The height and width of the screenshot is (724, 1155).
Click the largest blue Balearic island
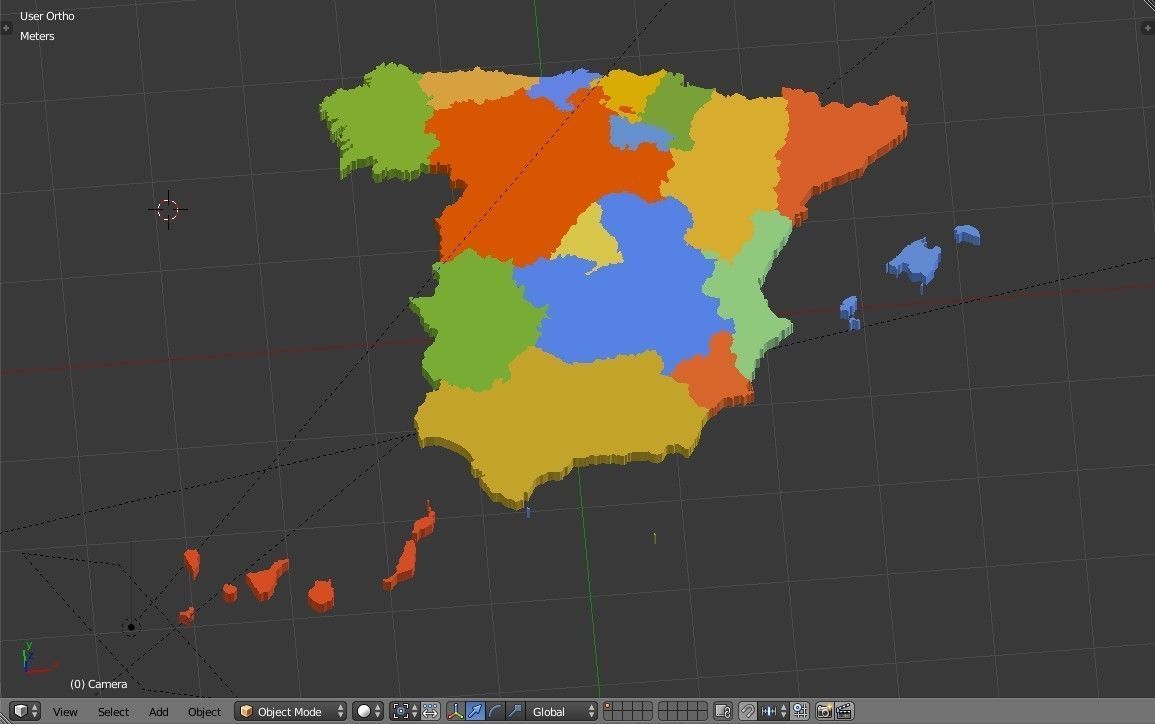point(915,261)
